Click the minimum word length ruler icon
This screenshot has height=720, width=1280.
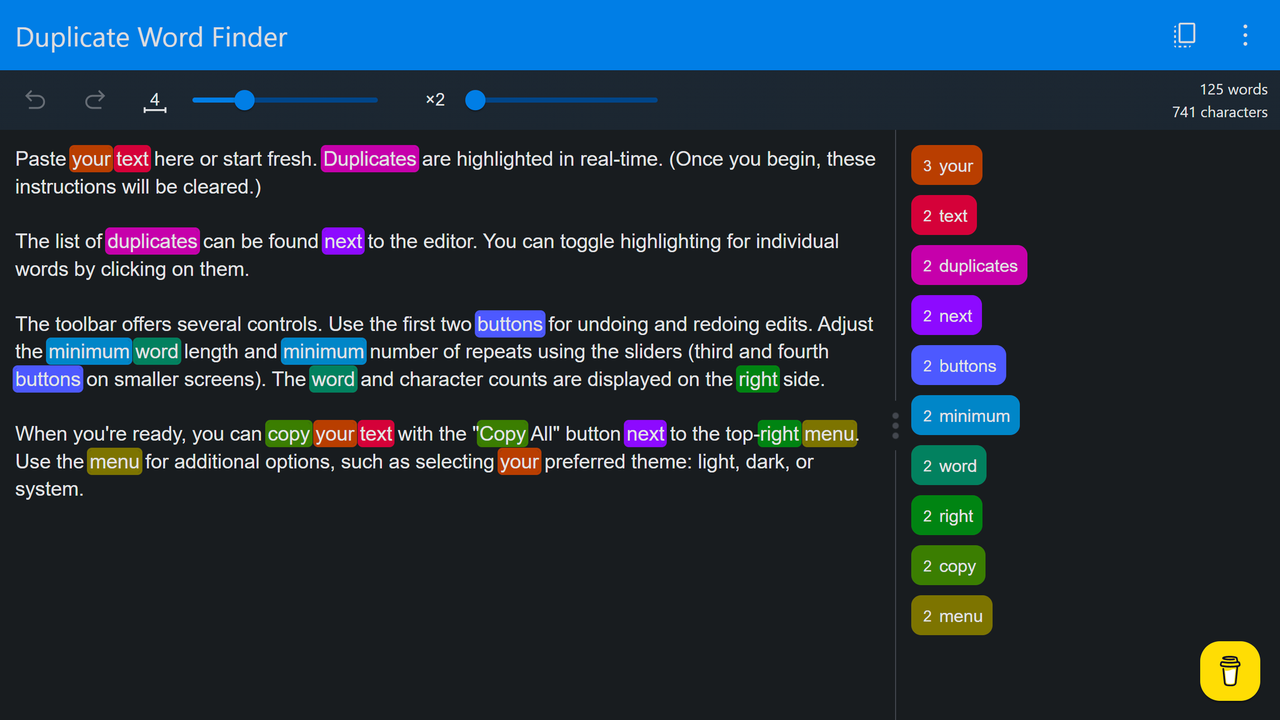[155, 100]
